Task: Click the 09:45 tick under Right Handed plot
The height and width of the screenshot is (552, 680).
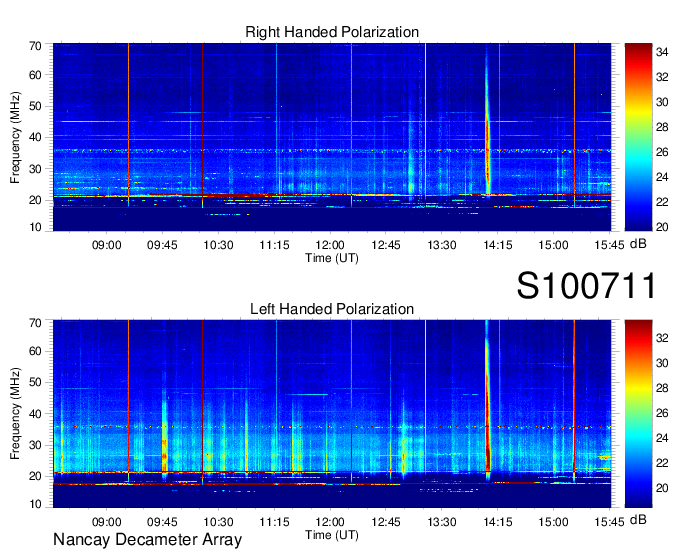Action: (162, 245)
